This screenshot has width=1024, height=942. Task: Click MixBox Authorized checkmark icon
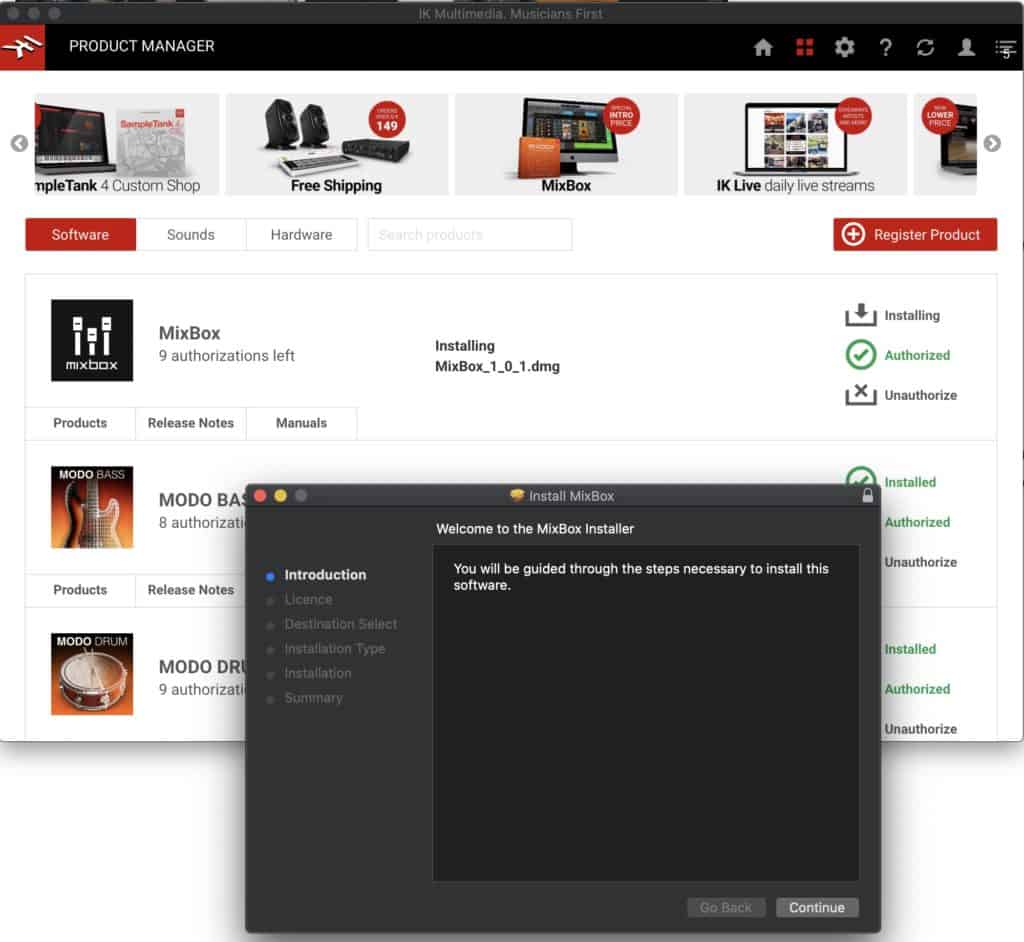861,355
